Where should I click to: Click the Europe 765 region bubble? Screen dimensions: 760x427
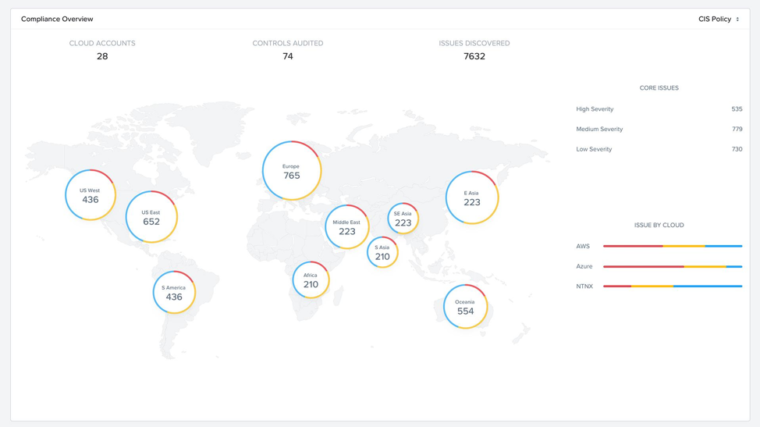(x=291, y=171)
